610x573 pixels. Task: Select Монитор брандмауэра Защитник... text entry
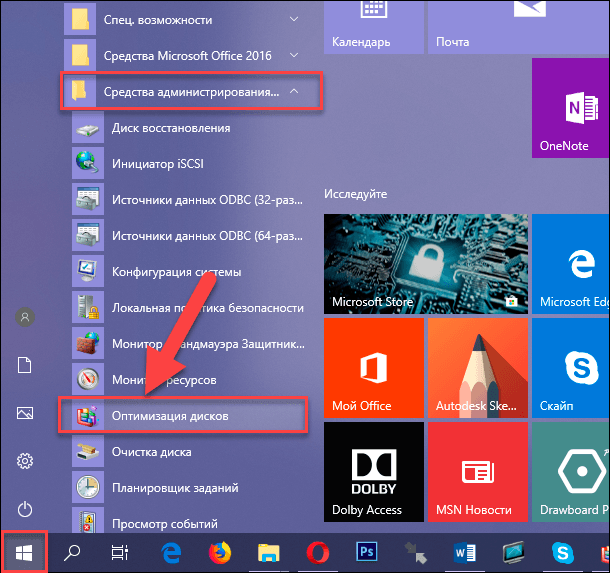click(209, 344)
